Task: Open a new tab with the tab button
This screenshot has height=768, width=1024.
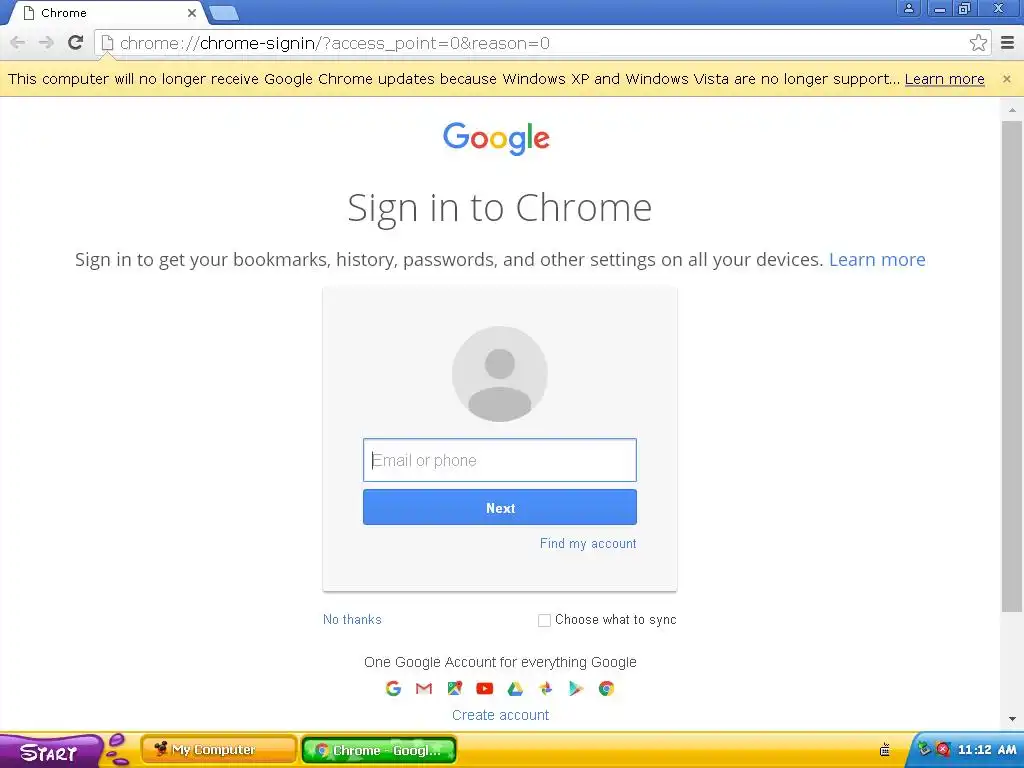Action: 224,13
